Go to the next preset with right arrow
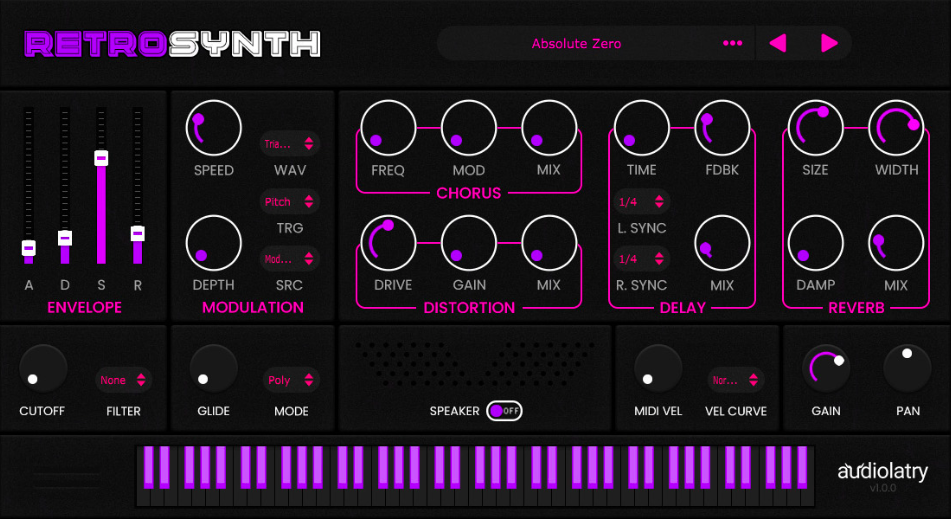The image size is (951, 519). pos(829,43)
